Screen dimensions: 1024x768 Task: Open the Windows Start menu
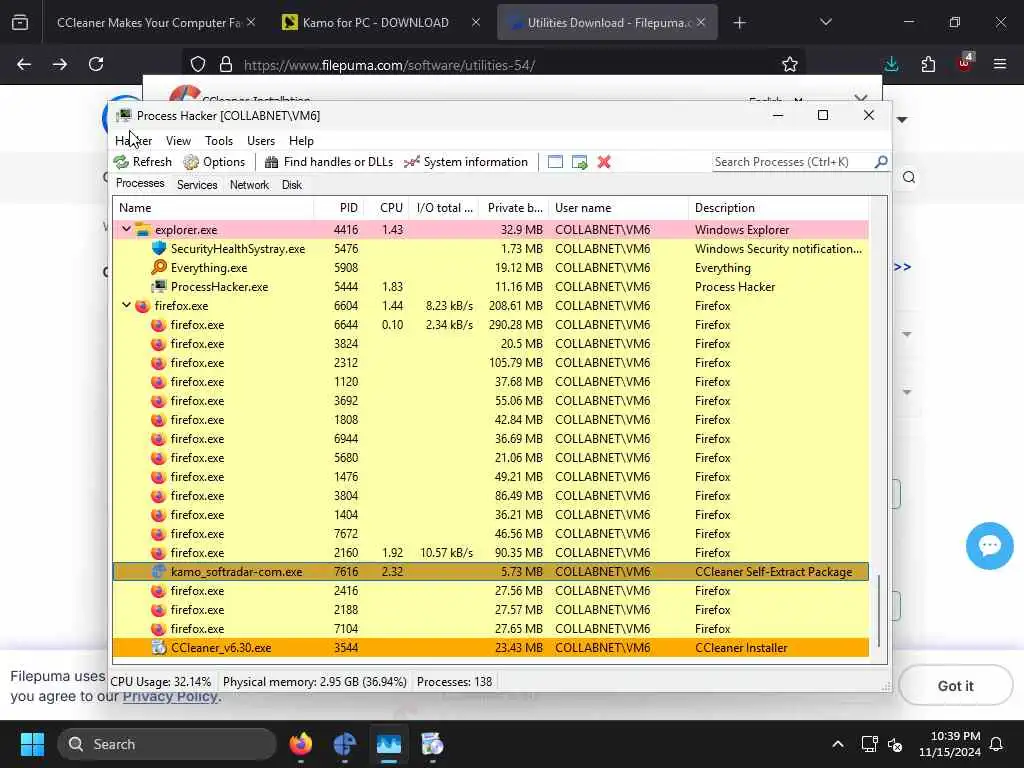pos(32,744)
